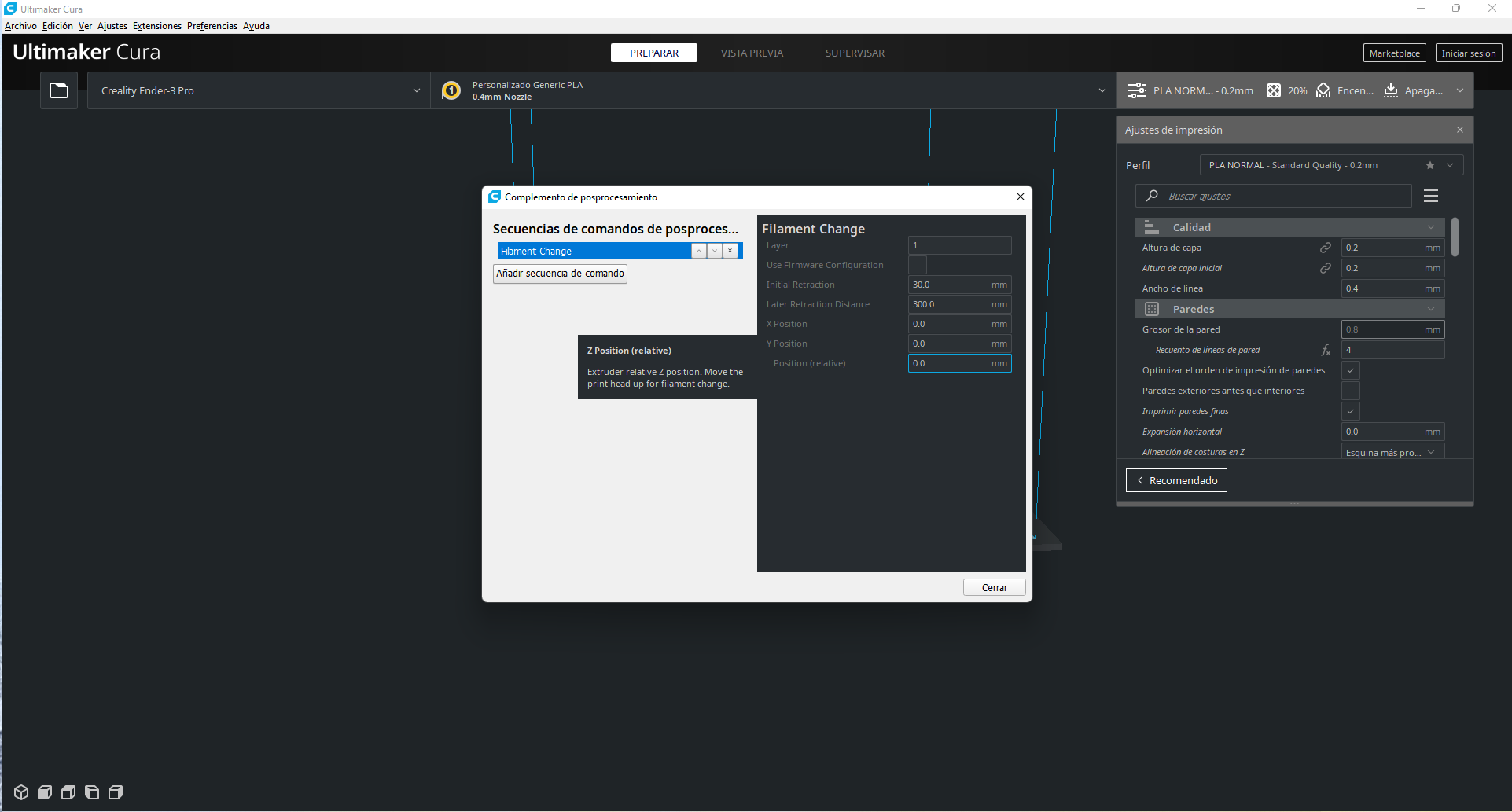
Task: Click the Cura icon in dialog title
Action: (495, 197)
